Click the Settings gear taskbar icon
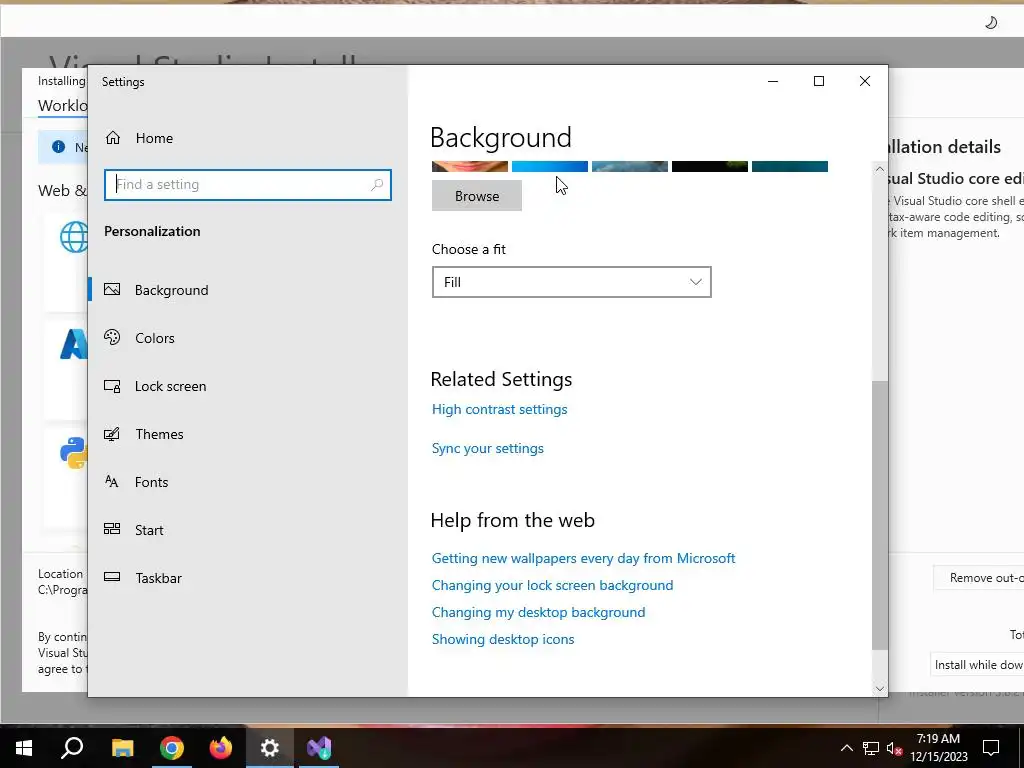Image resolution: width=1024 pixels, height=768 pixels. point(270,747)
